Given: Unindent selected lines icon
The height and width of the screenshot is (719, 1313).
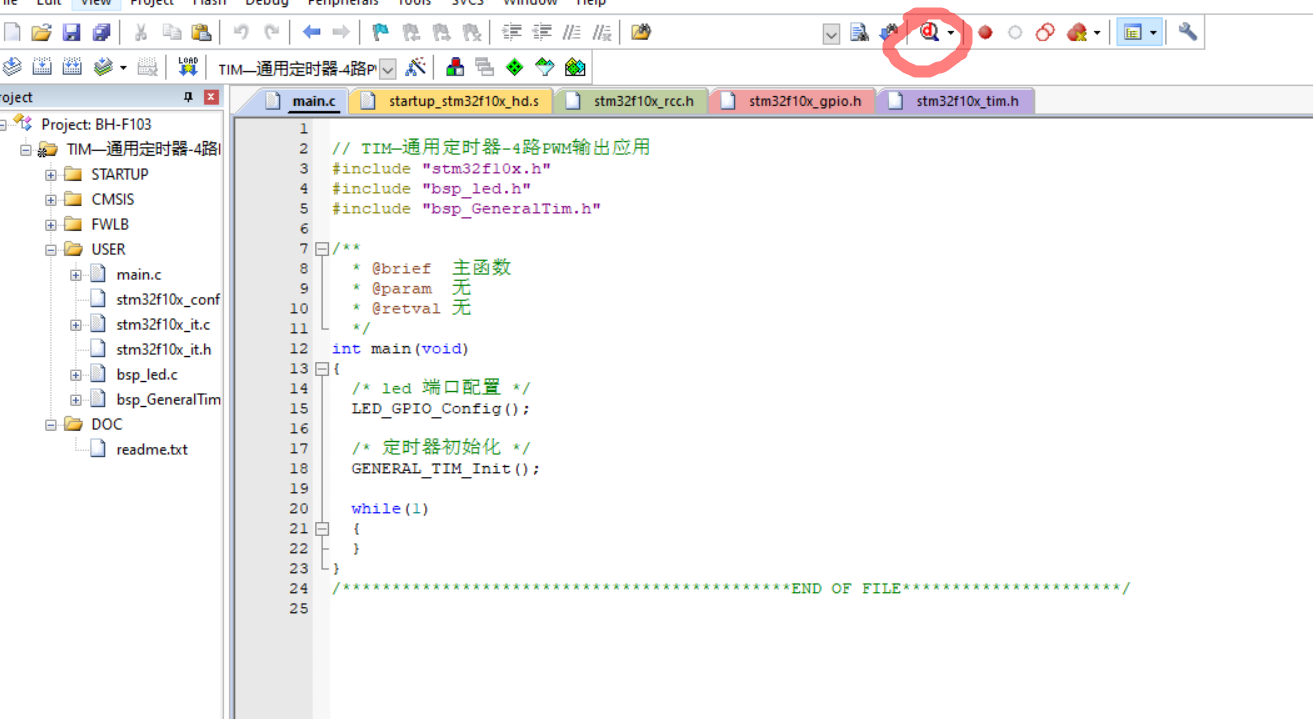Looking at the screenshot, I should (542, 33).
